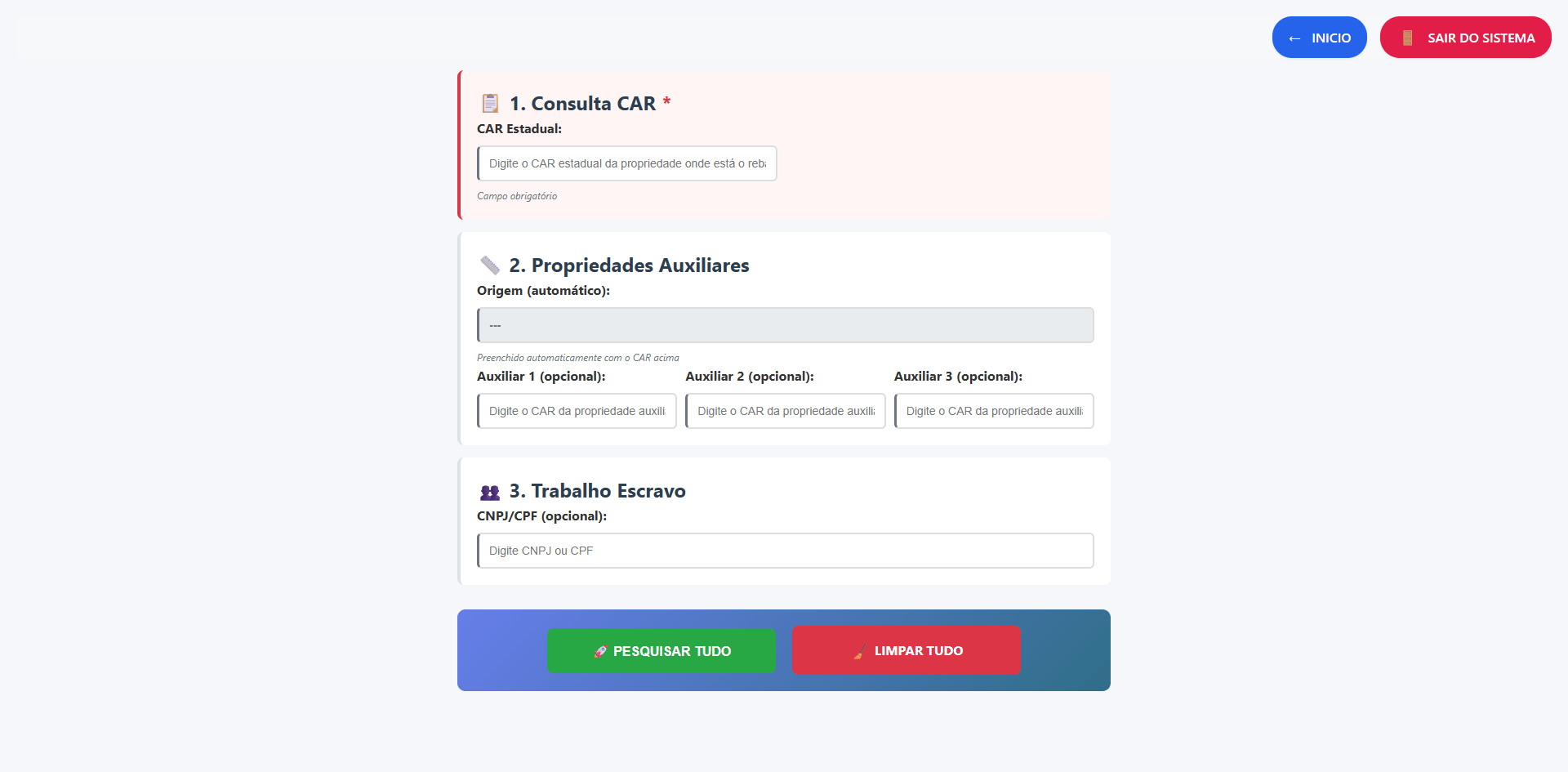Click the door icon on Sair do Sistema
Screen dimensions: 1568x772
pyautogui.click(x=1408, y=38)
